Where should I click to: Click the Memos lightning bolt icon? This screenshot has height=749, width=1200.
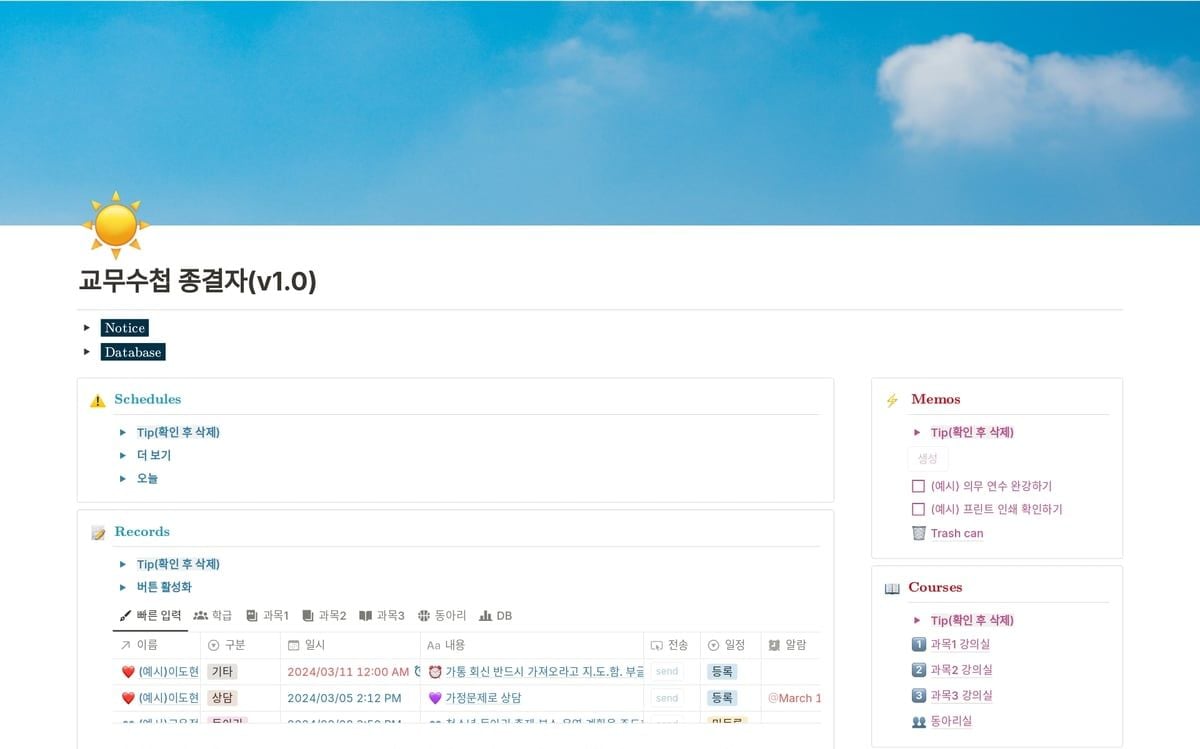(892, 400)
